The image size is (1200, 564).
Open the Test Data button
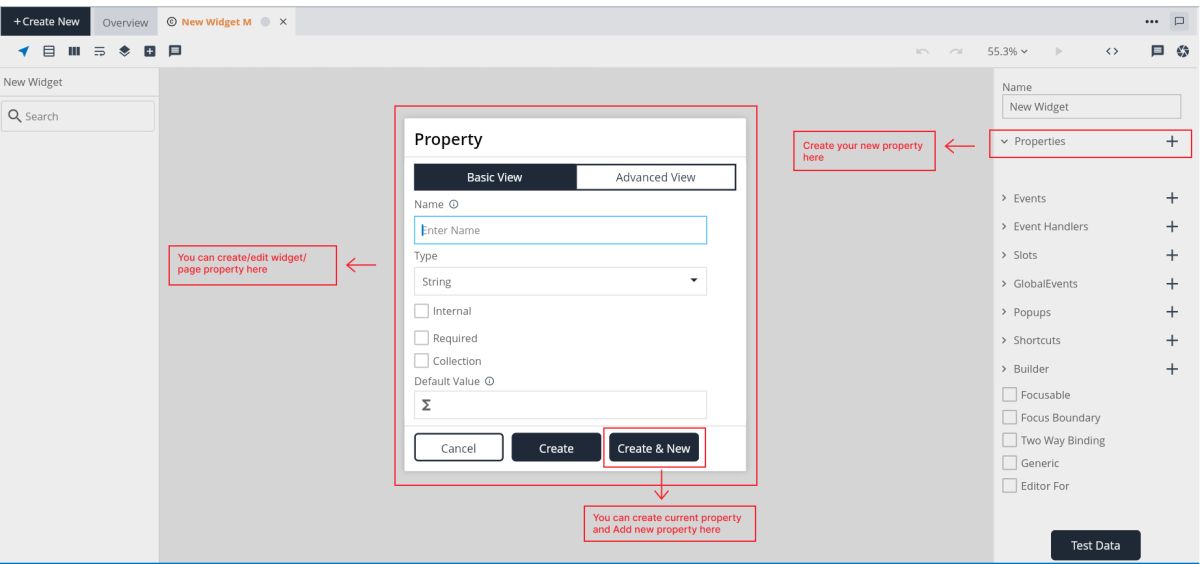(1095, 545)
